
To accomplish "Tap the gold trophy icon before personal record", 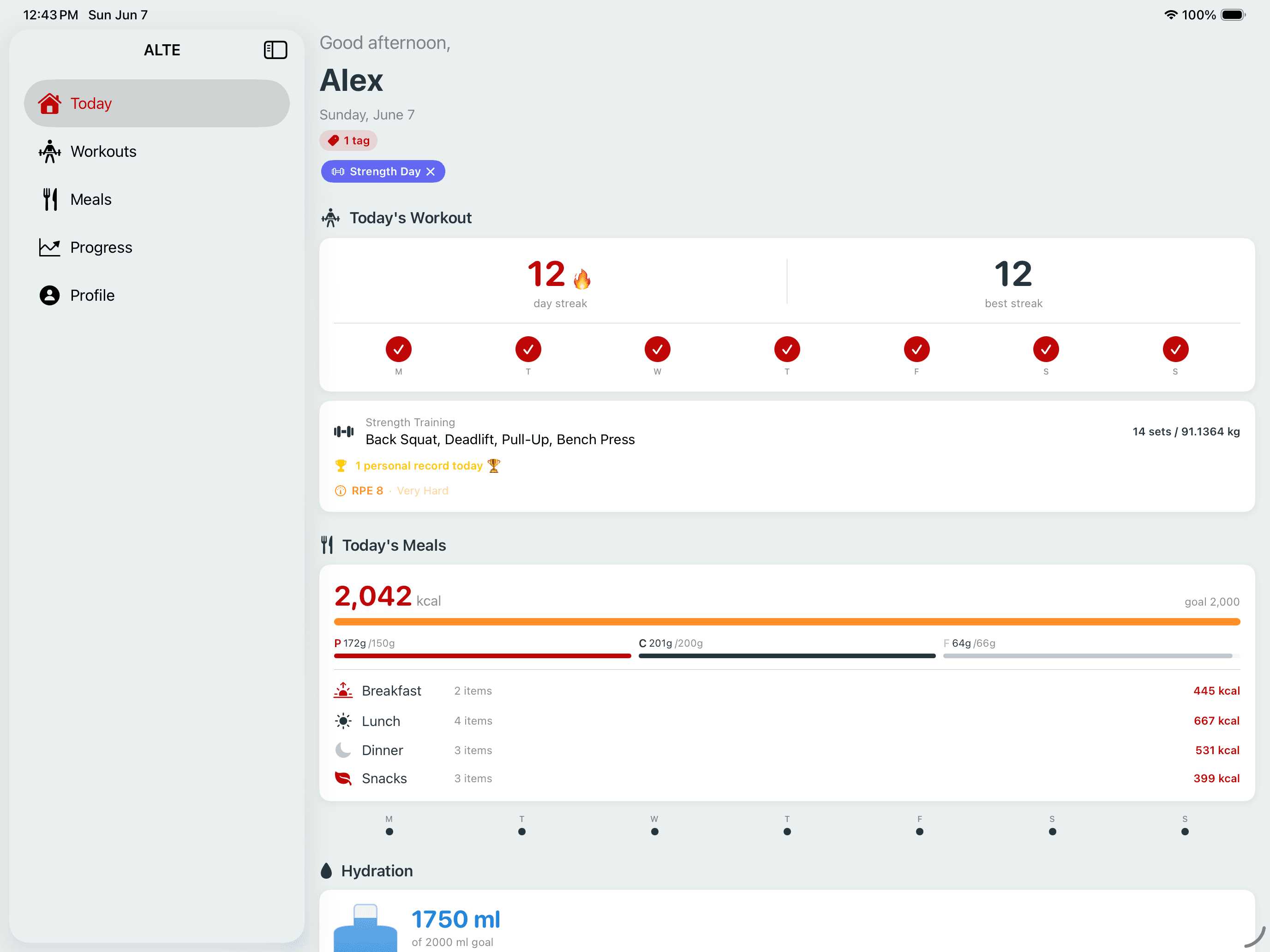I will coord(341,466).
